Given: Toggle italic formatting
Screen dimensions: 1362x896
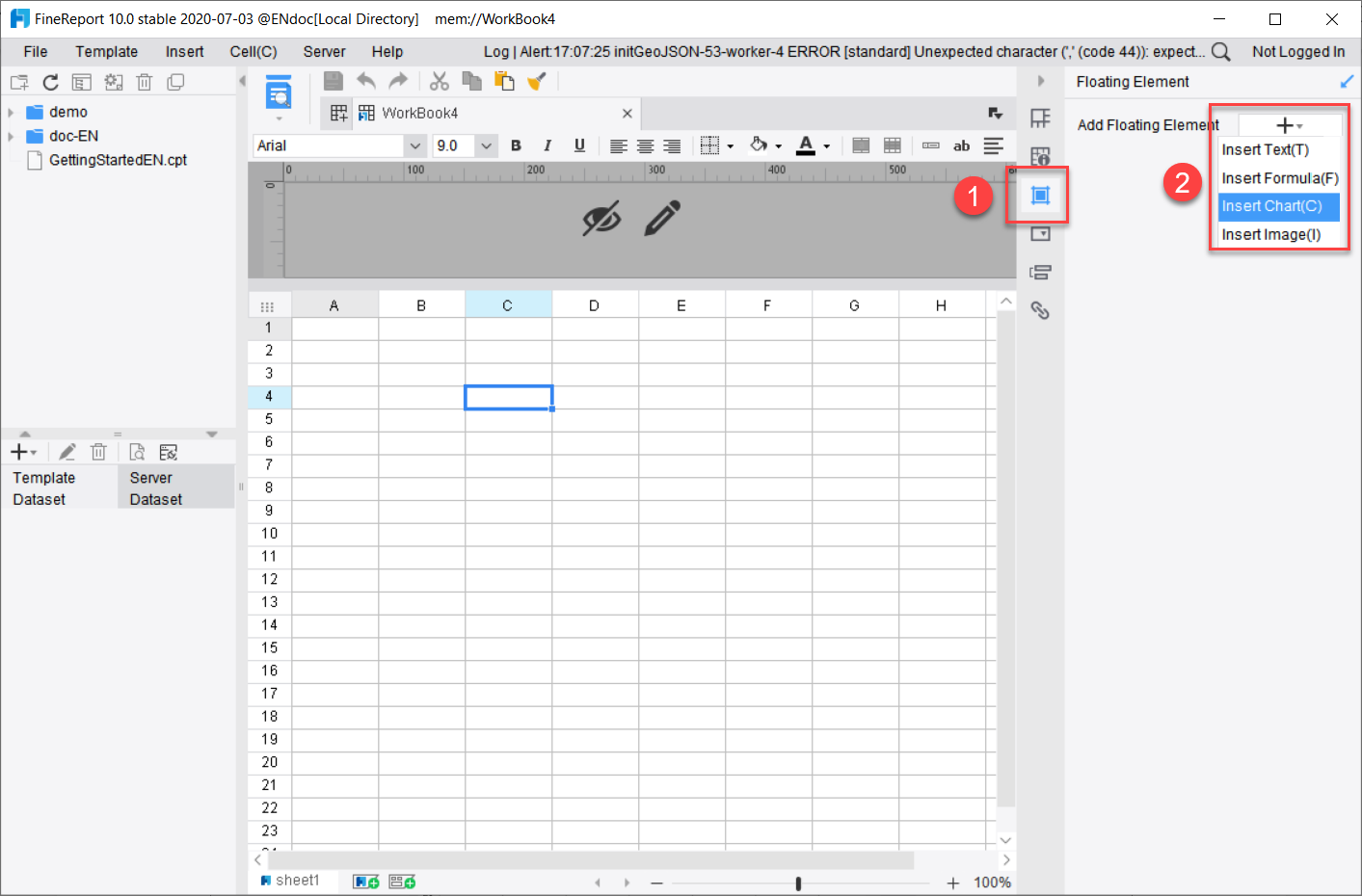Looking at the screenshot, I should [x=547, y=145].
